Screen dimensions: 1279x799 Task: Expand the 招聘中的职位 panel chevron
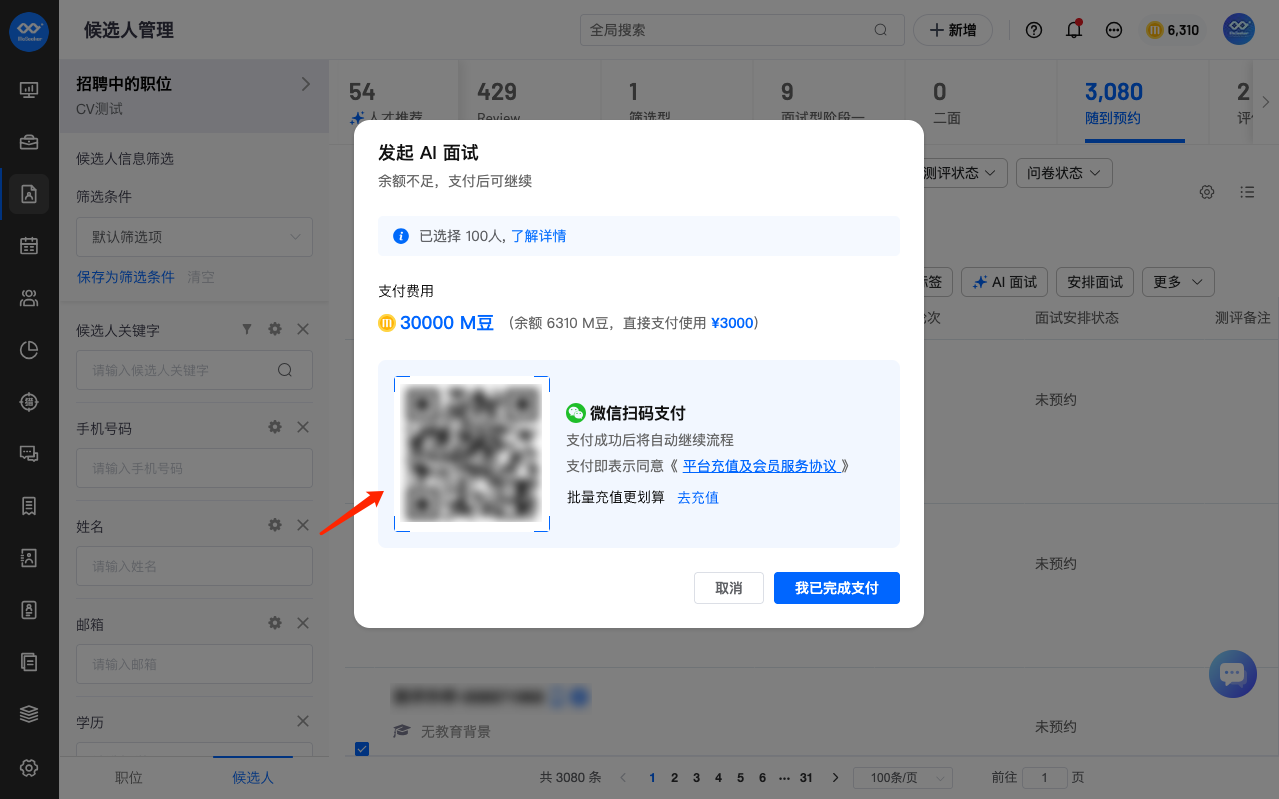coord(306,85)
